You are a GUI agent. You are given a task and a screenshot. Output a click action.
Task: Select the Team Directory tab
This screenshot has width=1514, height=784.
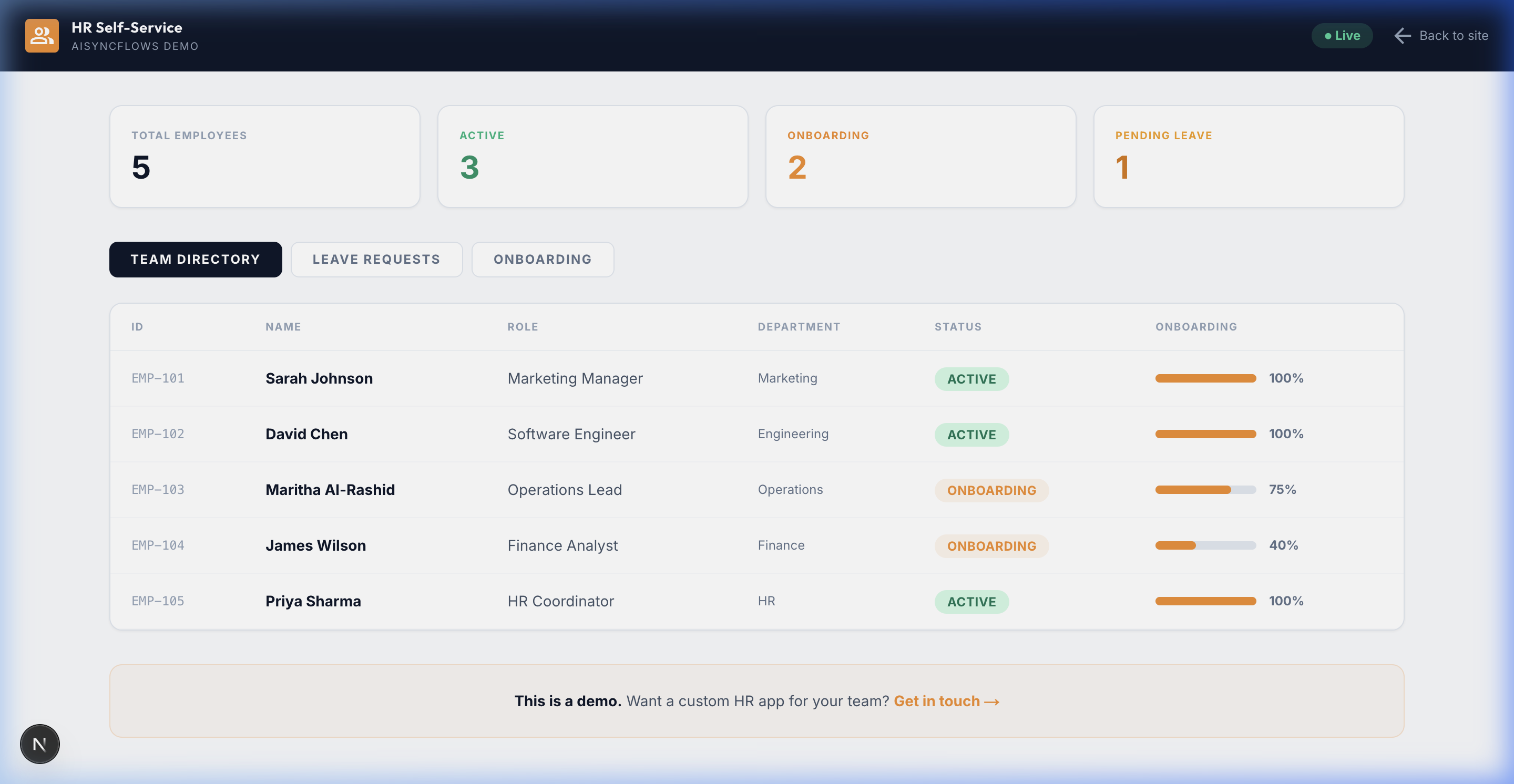(x=195, y=260)
